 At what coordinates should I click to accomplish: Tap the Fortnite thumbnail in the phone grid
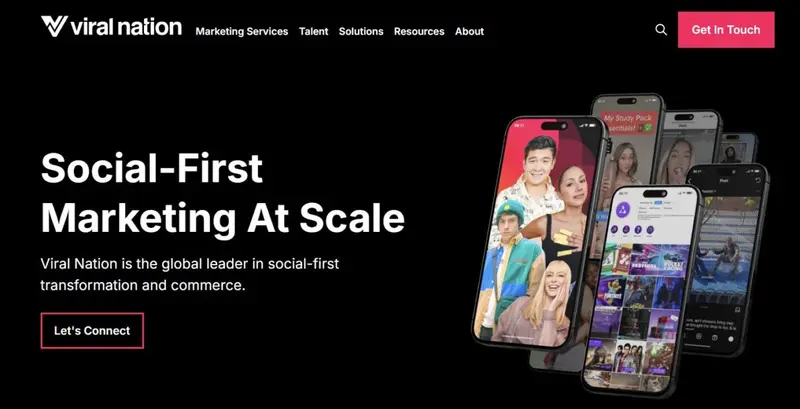pos(613,290)
